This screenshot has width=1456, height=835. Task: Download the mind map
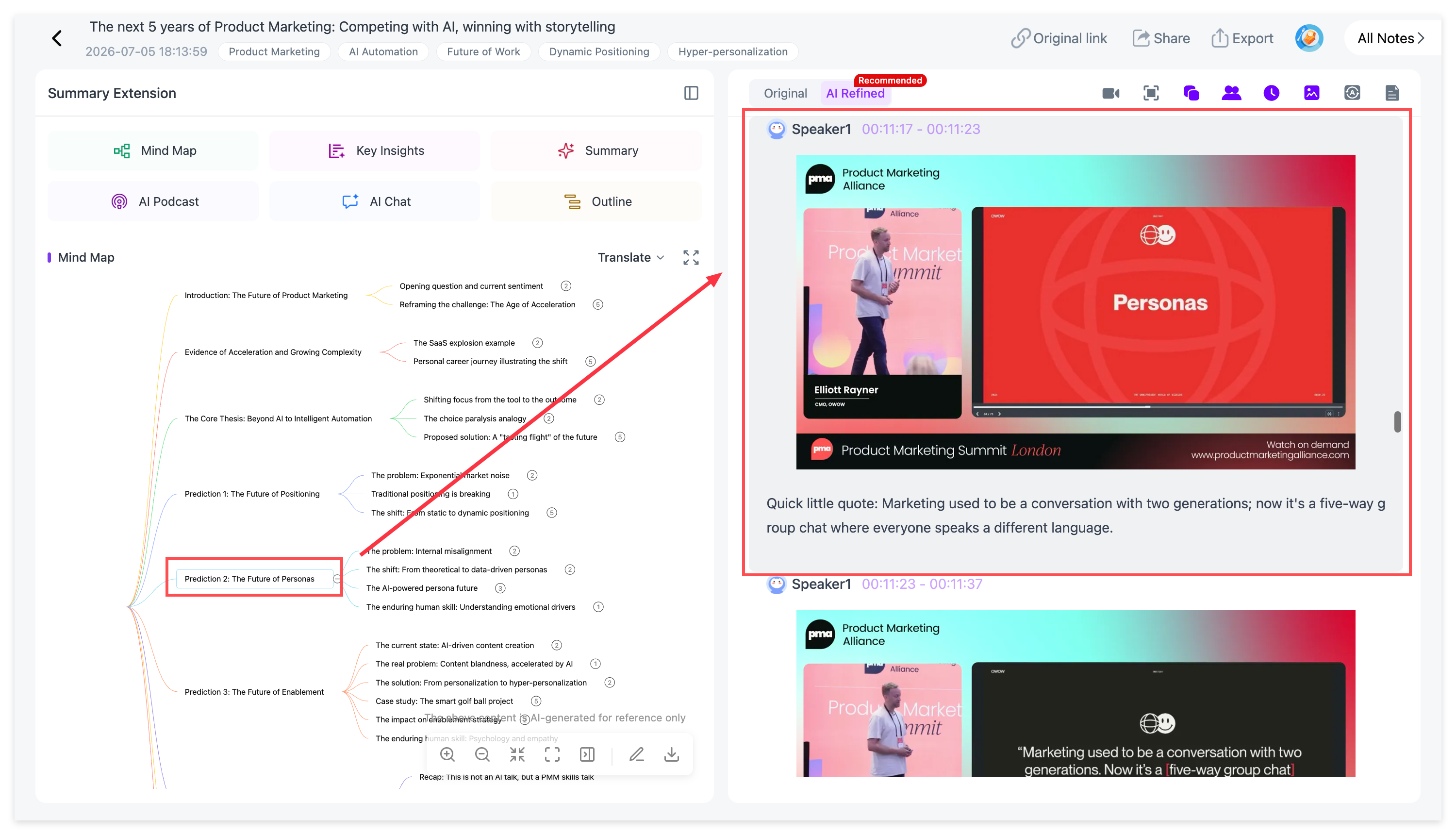(671, 755)
